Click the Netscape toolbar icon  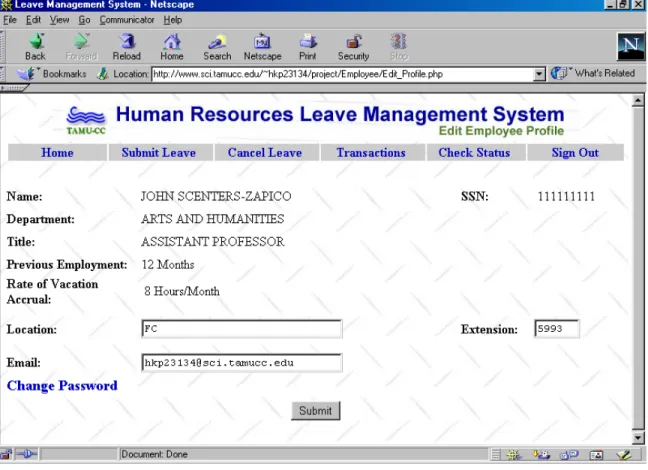click(262, 41)
